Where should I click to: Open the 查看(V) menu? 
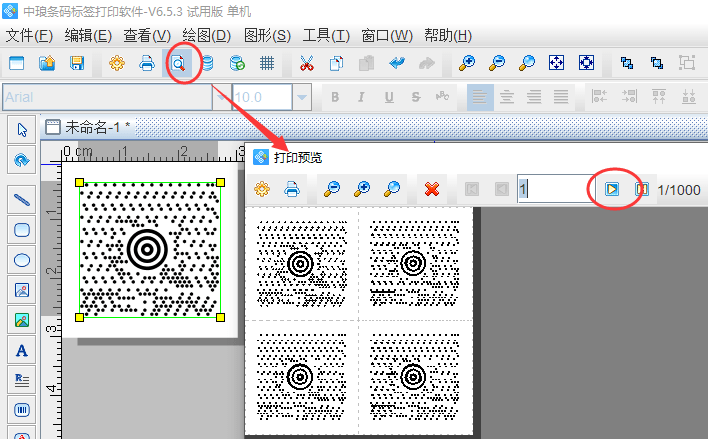(147, 35)
